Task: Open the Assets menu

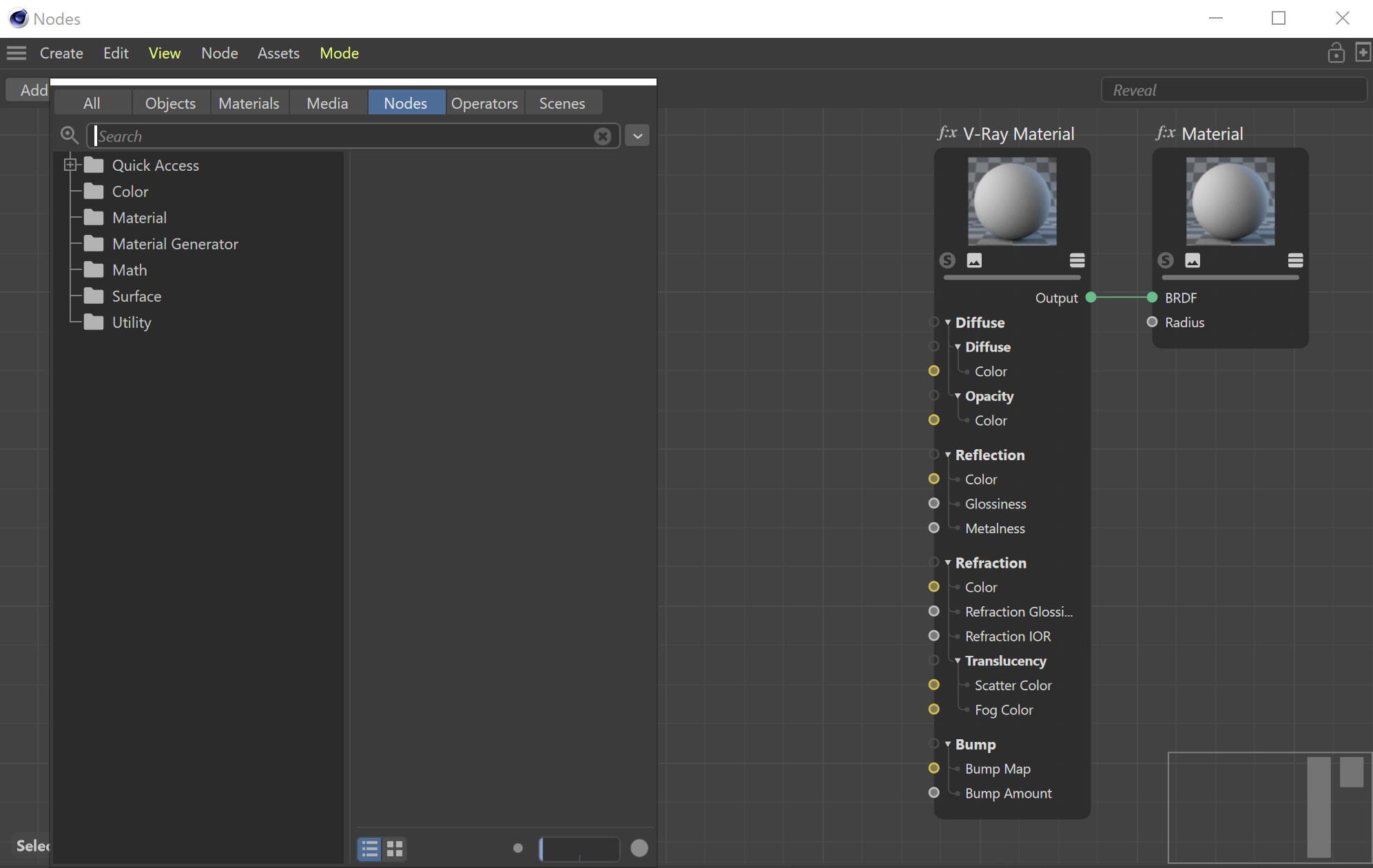Action: pos(278,53)
